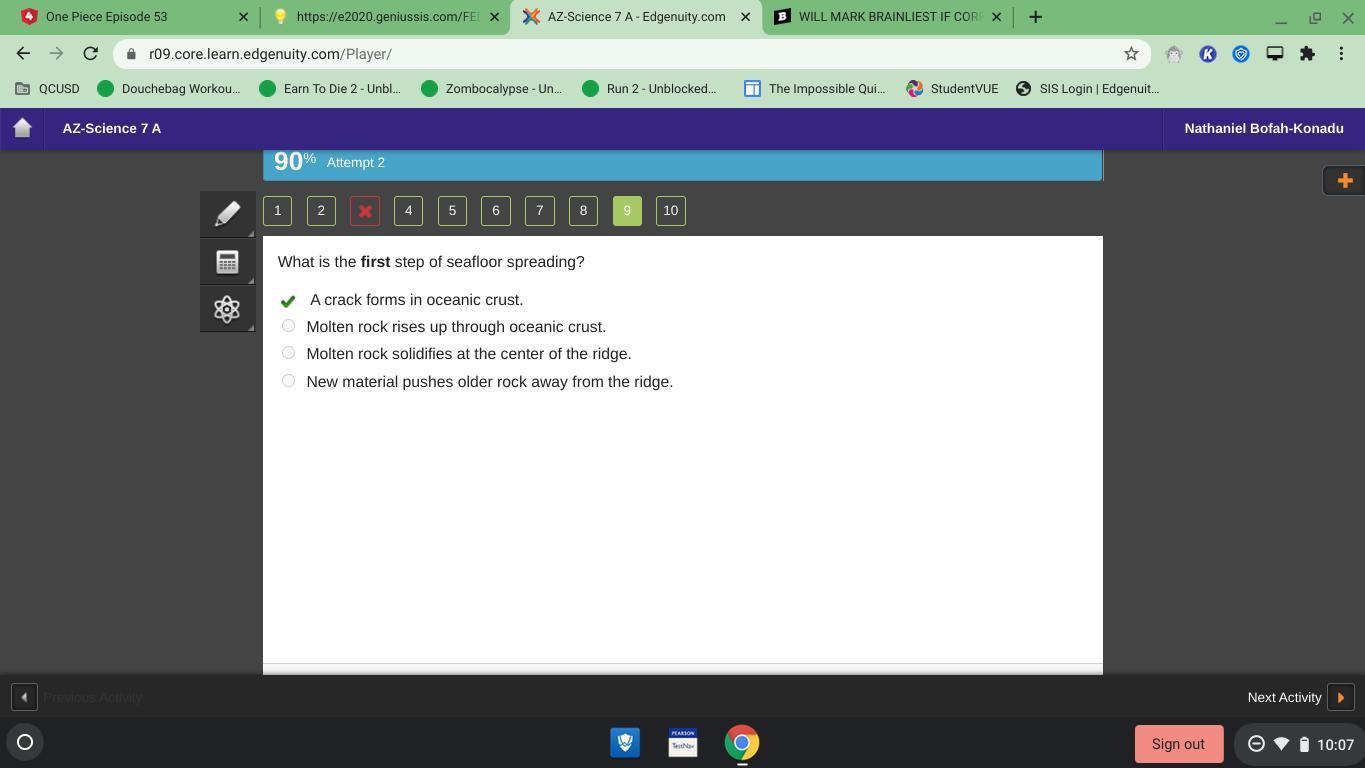Close the e2020.geniussis.com tab

click(494, 17)
